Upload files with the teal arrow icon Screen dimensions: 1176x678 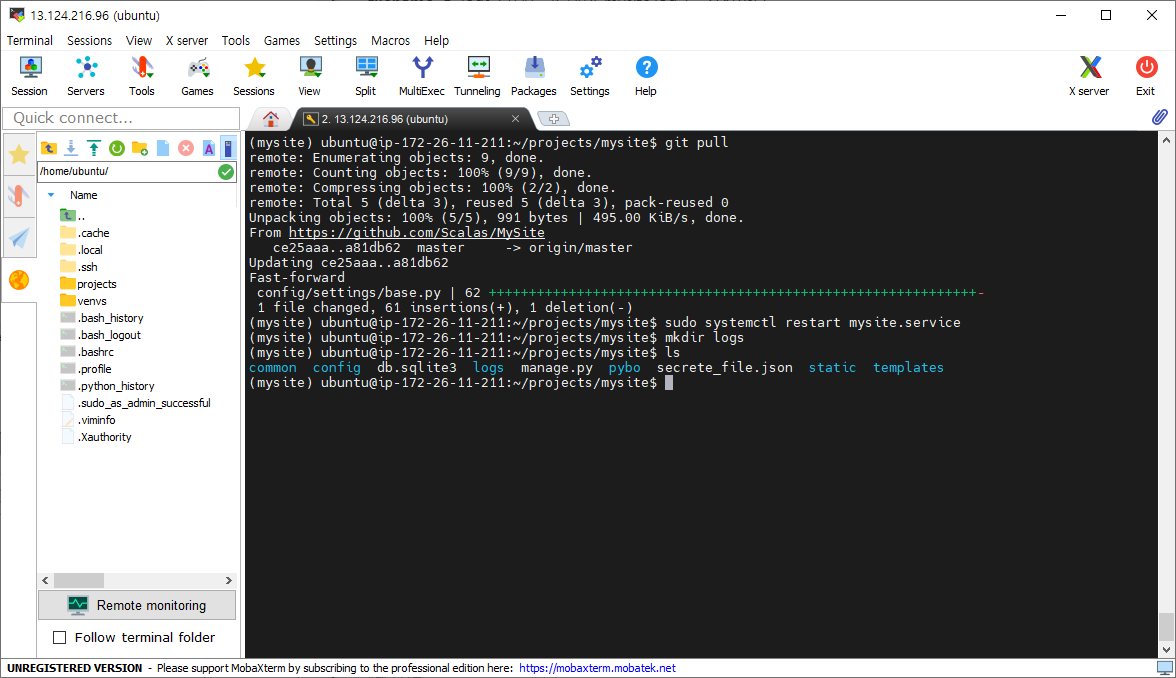click(x=94, y=148)
